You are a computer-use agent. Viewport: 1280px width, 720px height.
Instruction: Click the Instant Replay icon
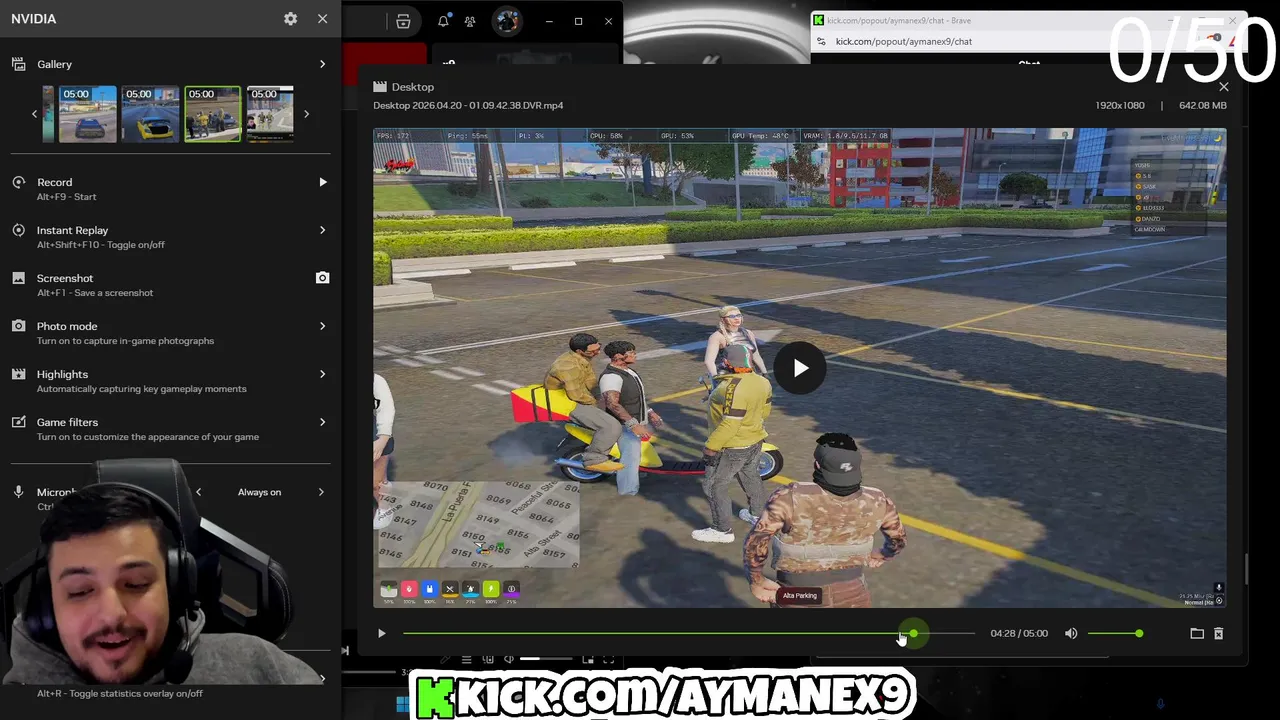18,230
